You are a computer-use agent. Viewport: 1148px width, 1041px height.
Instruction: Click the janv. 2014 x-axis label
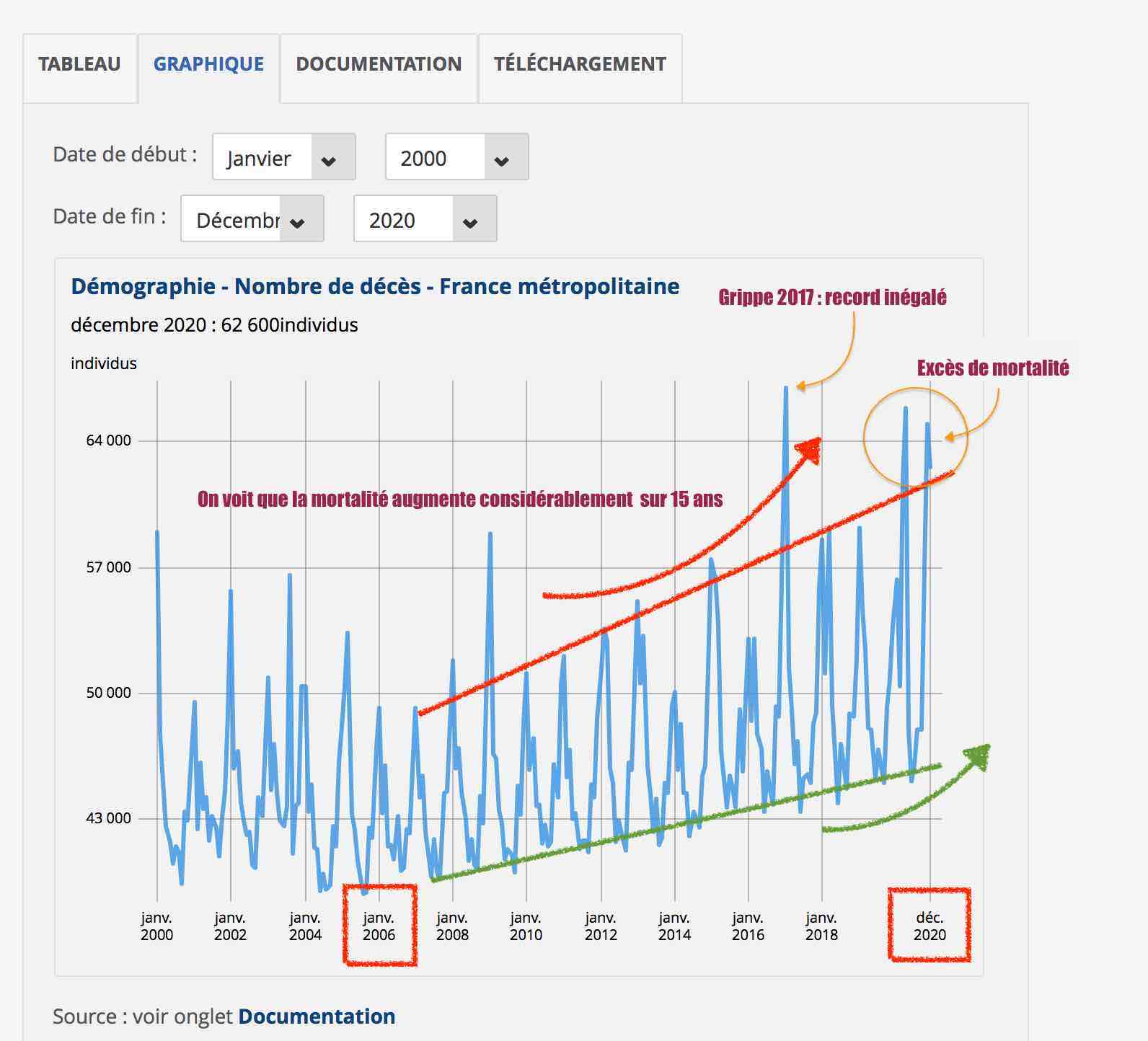pyautogui.click(x=675, y=926)
